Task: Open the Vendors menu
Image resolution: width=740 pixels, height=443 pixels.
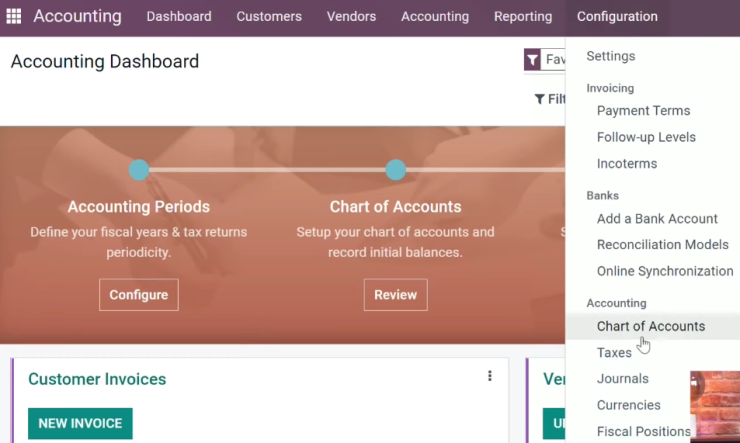Action: point(351,17)
